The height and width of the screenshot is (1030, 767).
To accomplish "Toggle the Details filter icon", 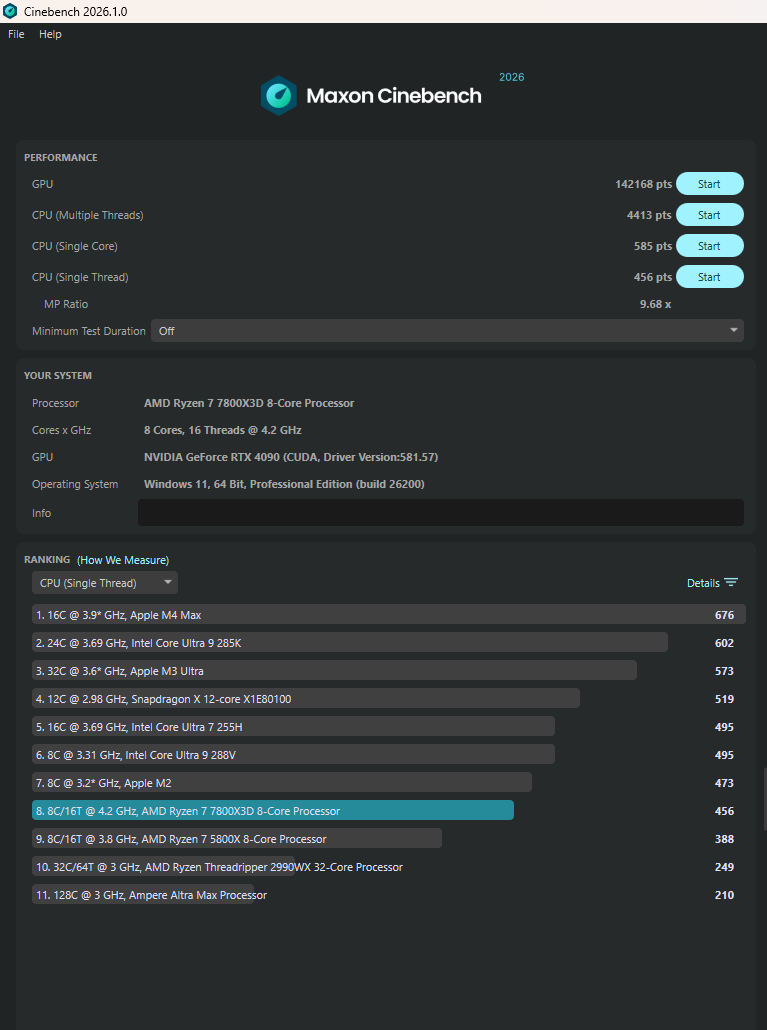I will (731, 583).
